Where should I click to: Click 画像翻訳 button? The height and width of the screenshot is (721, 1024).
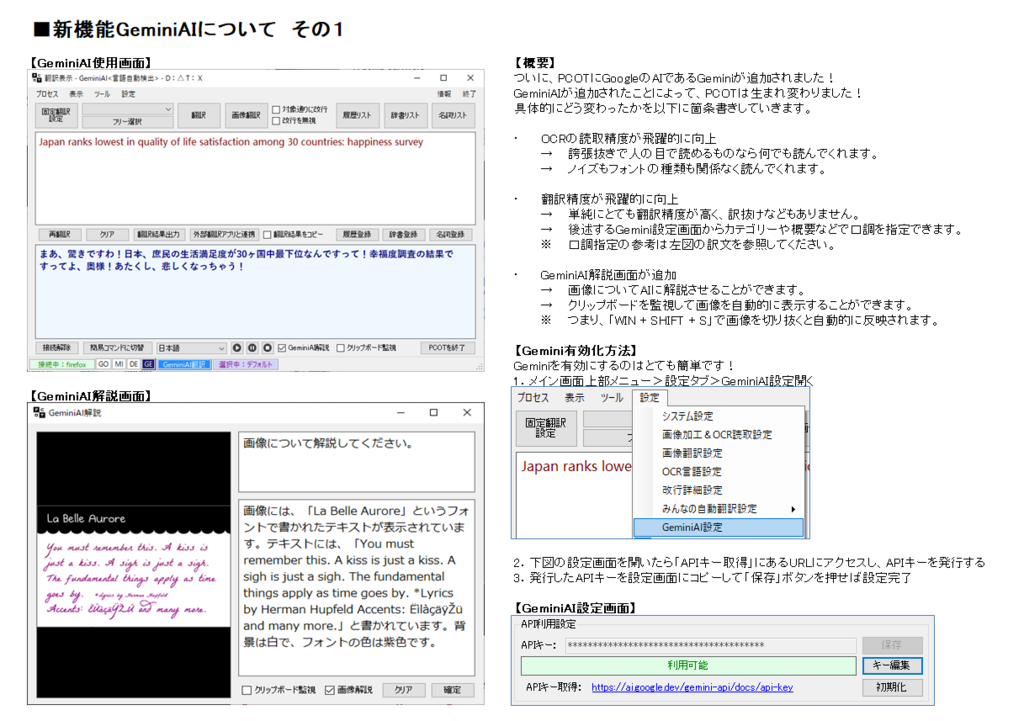tap(246, 115)
